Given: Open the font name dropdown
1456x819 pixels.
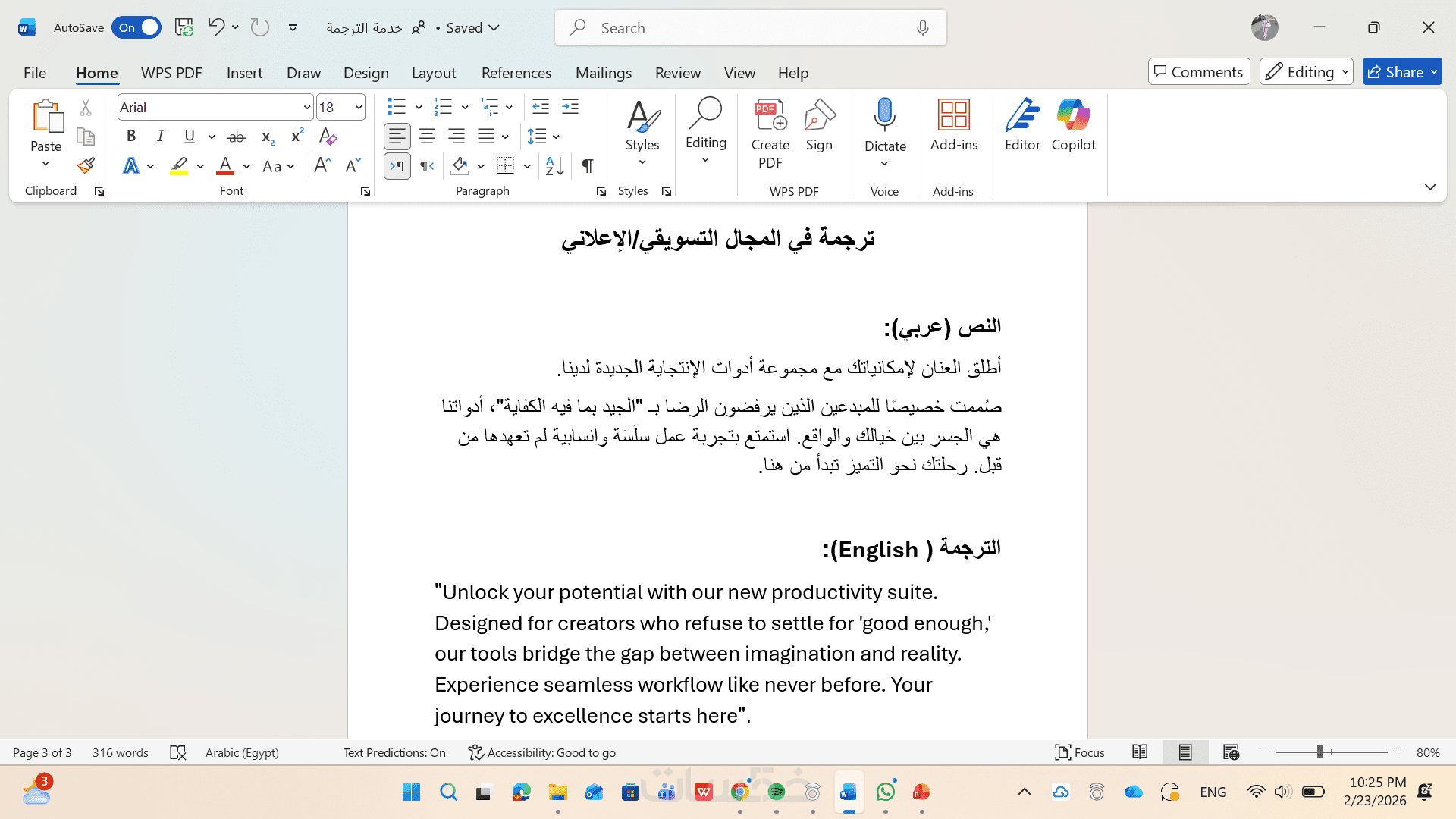Looking at the screenshot, I should tap(307, 108).
